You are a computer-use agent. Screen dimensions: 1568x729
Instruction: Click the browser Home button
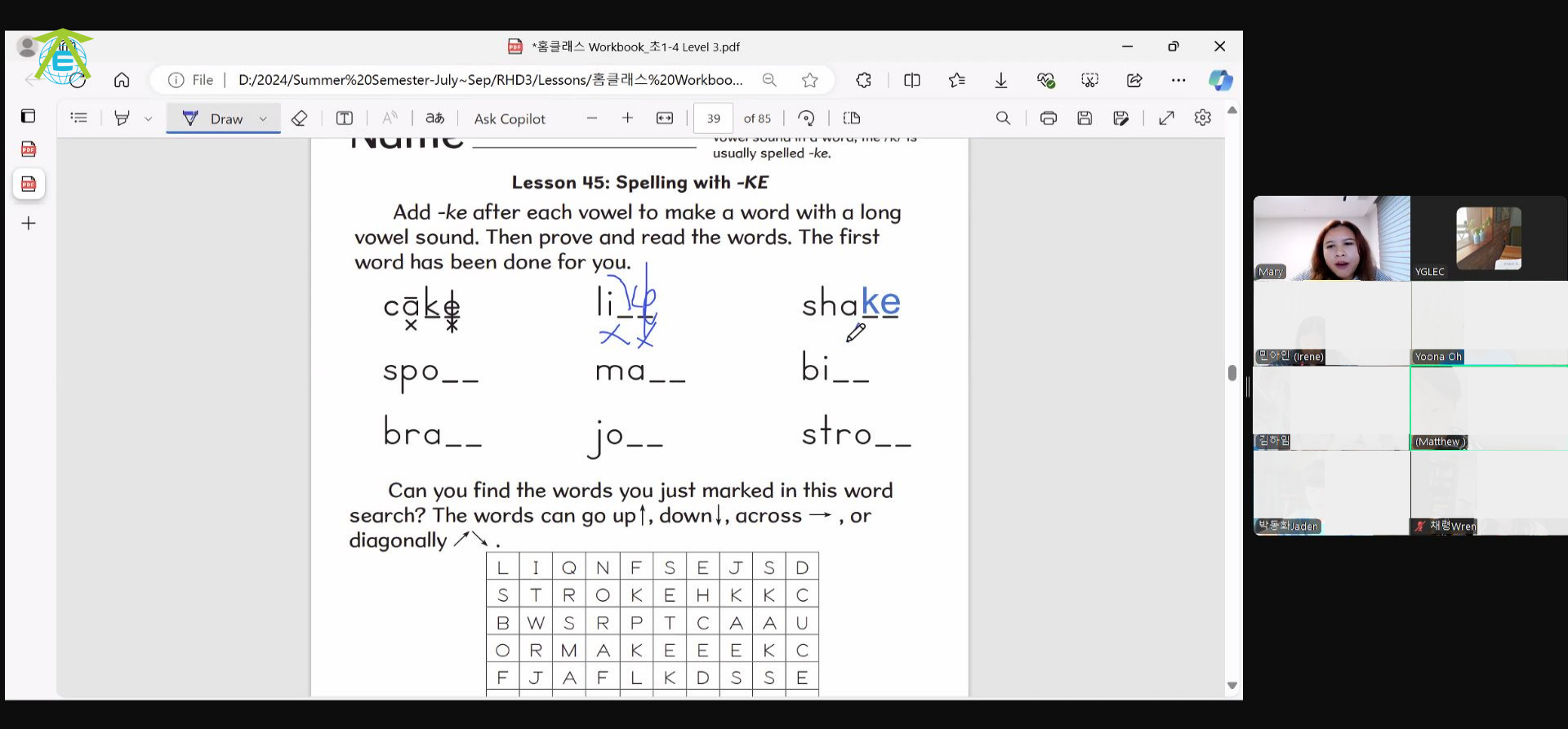click(122, 80)
